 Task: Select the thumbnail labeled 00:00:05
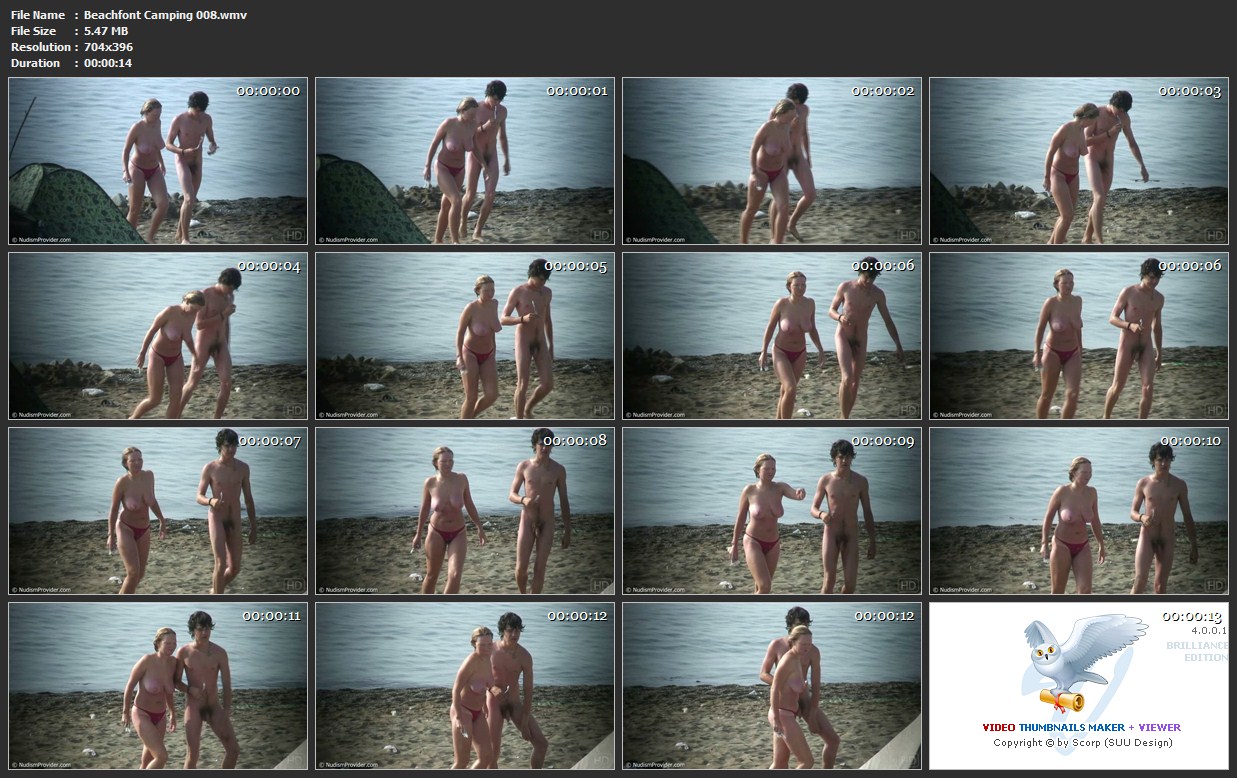pos(465,336)
